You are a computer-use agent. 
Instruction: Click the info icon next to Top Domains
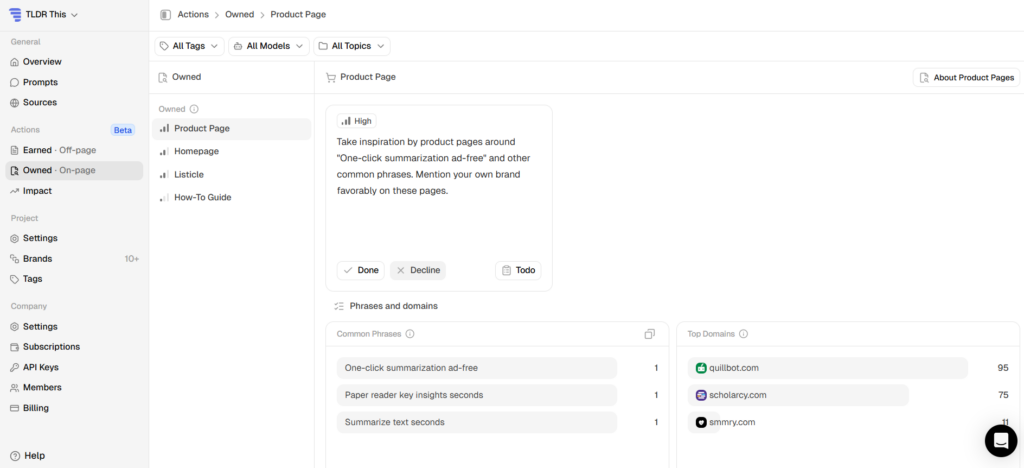click(743, 334)
